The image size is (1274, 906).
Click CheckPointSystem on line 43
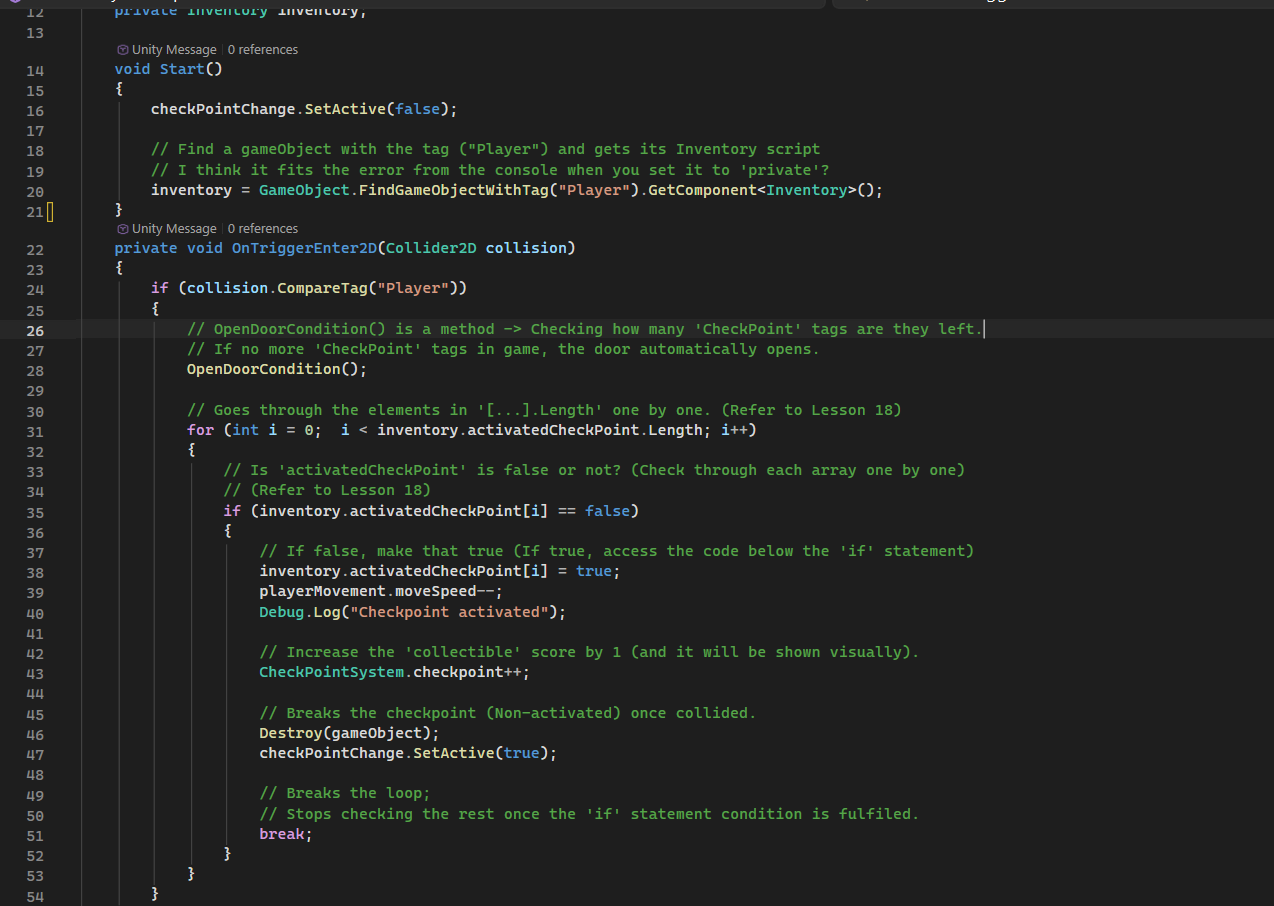(x=332, y=672)
